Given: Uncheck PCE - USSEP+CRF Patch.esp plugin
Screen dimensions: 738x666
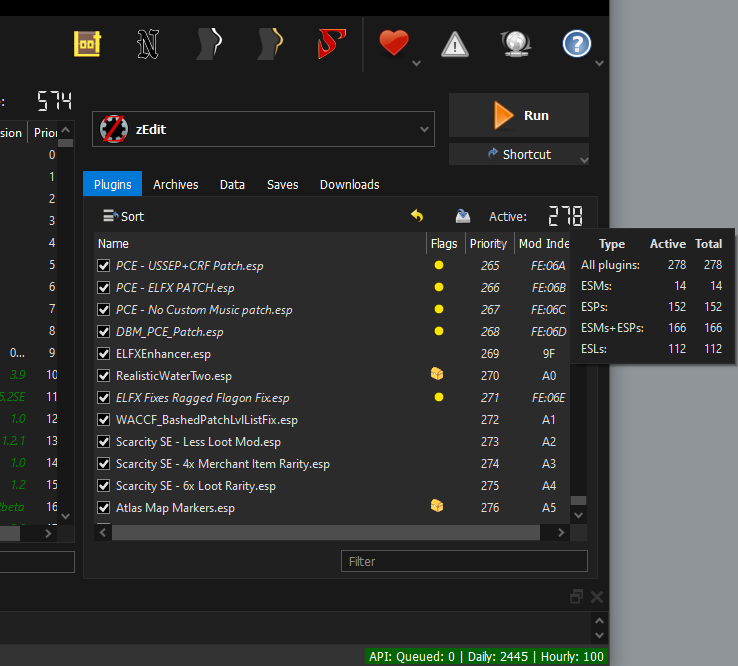Looking at the screenshot, I should (104, 265).
